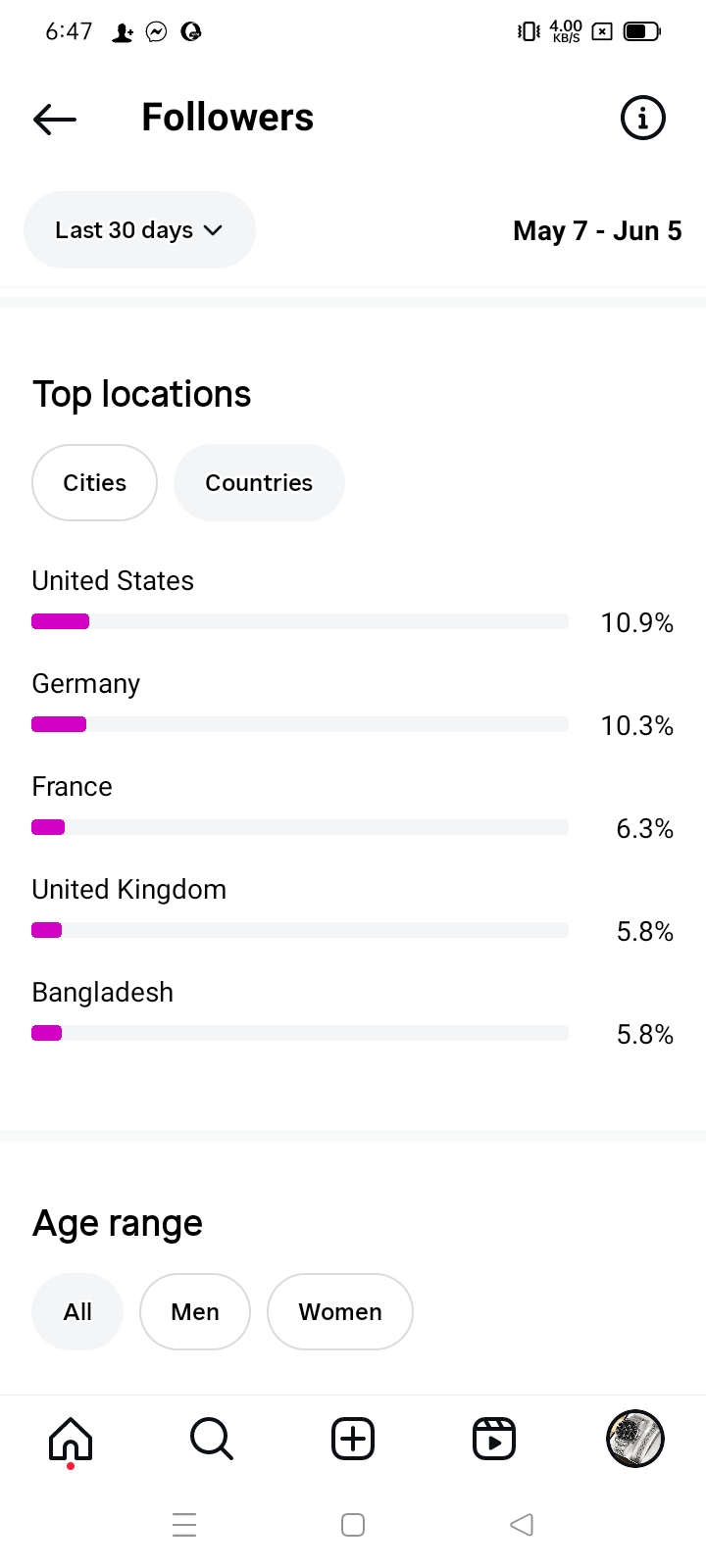706x1568 pixels.
Task: Select the Cities location filter
Action: [95, 483]
